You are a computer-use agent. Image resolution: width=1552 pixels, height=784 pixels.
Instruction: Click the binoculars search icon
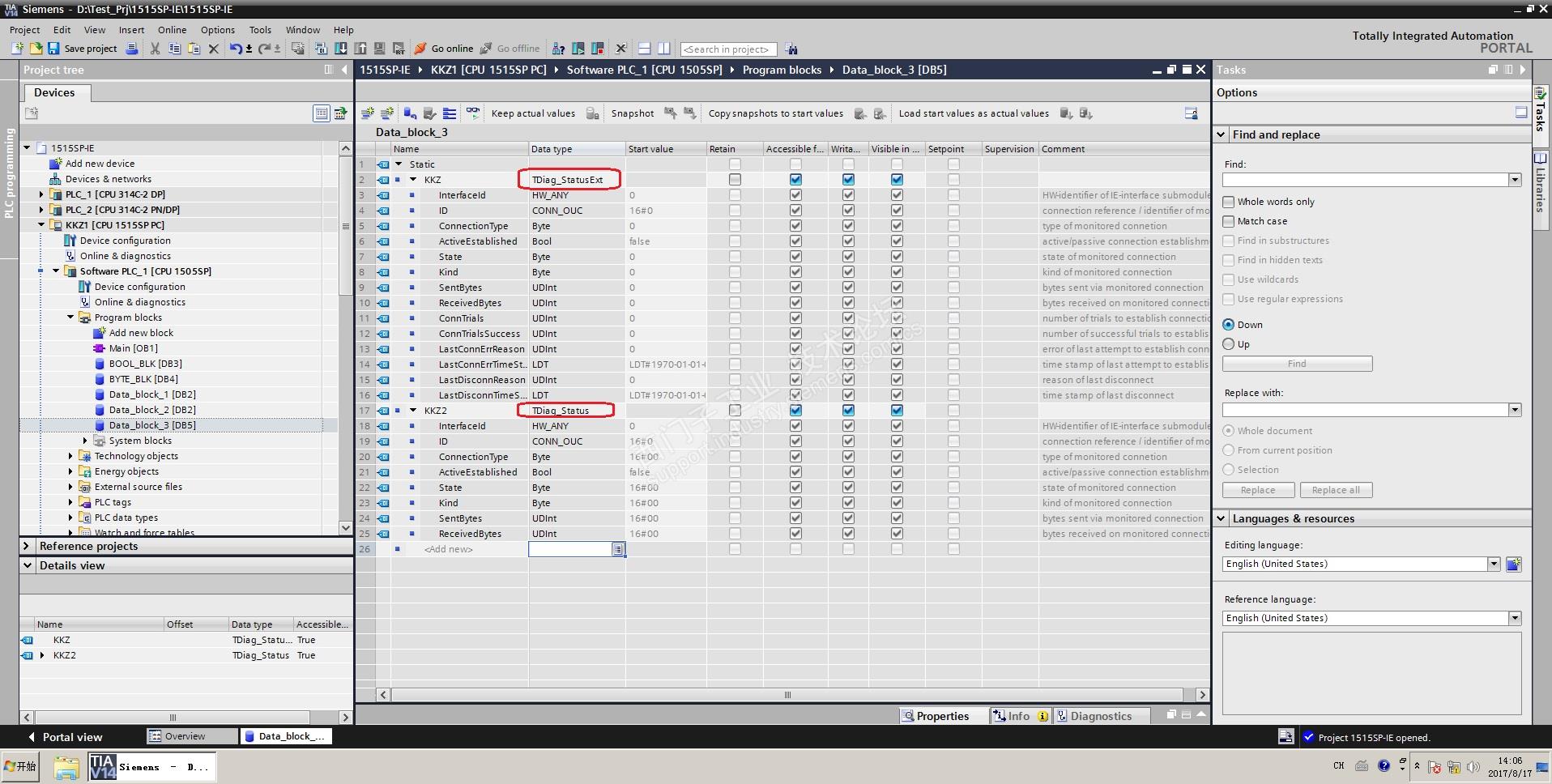pos(791,49)
